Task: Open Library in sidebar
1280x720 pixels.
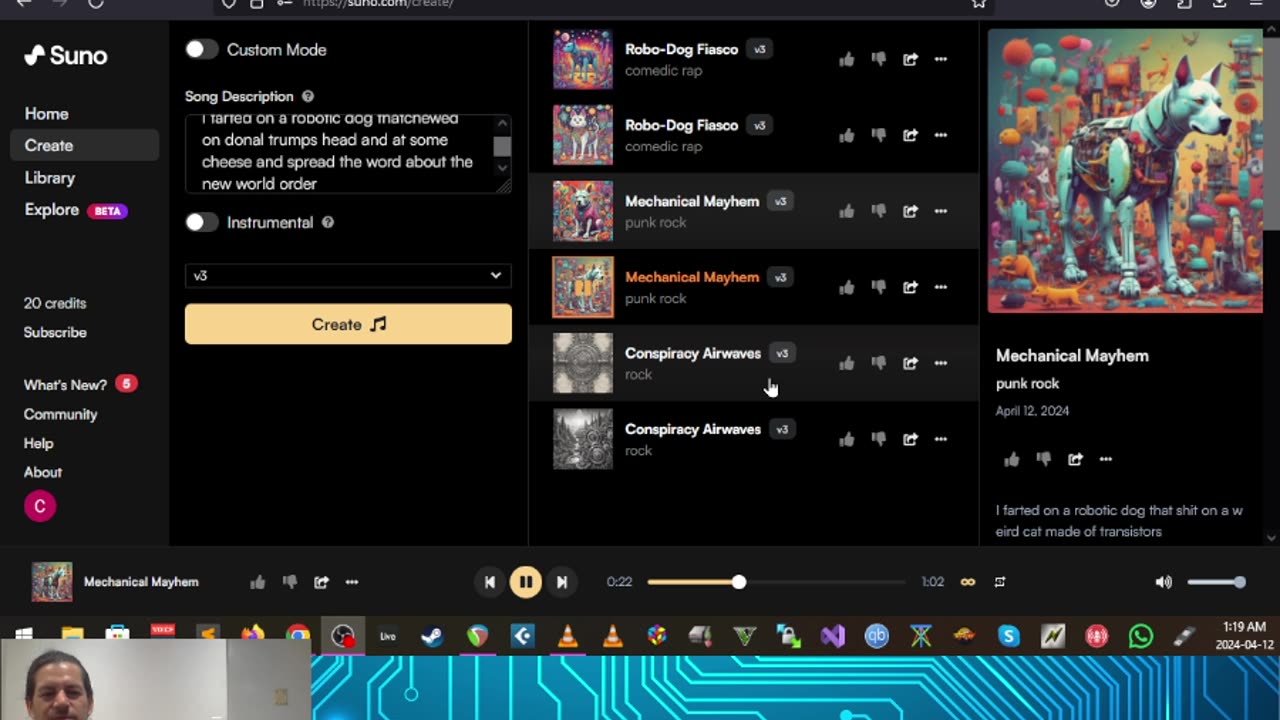Action: coord(50,178)
